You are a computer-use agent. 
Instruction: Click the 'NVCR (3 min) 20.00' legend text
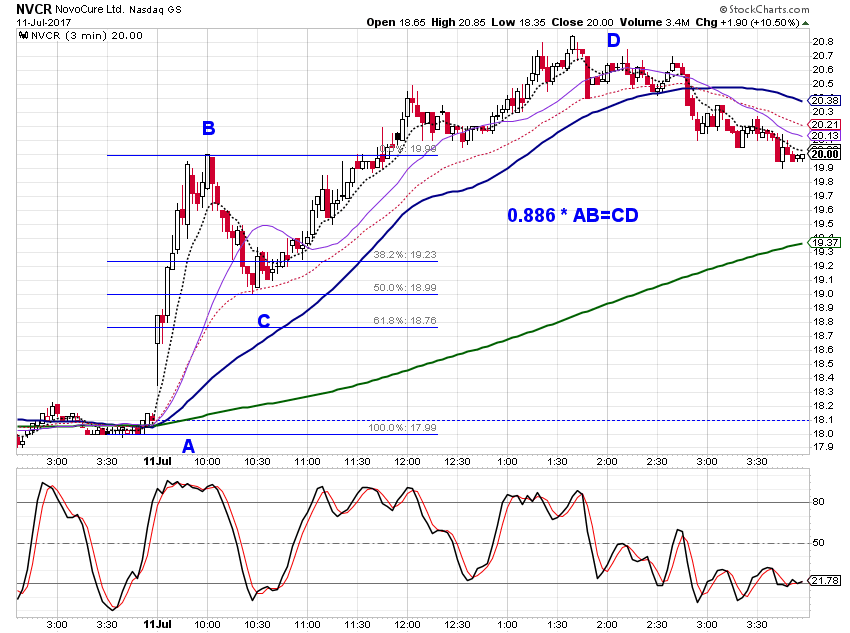(x=87, y=36)
